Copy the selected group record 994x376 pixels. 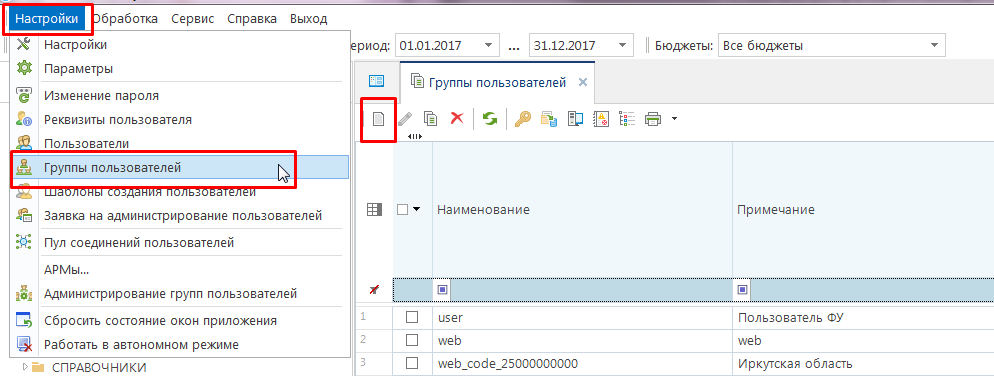click(x=430, y=119)
